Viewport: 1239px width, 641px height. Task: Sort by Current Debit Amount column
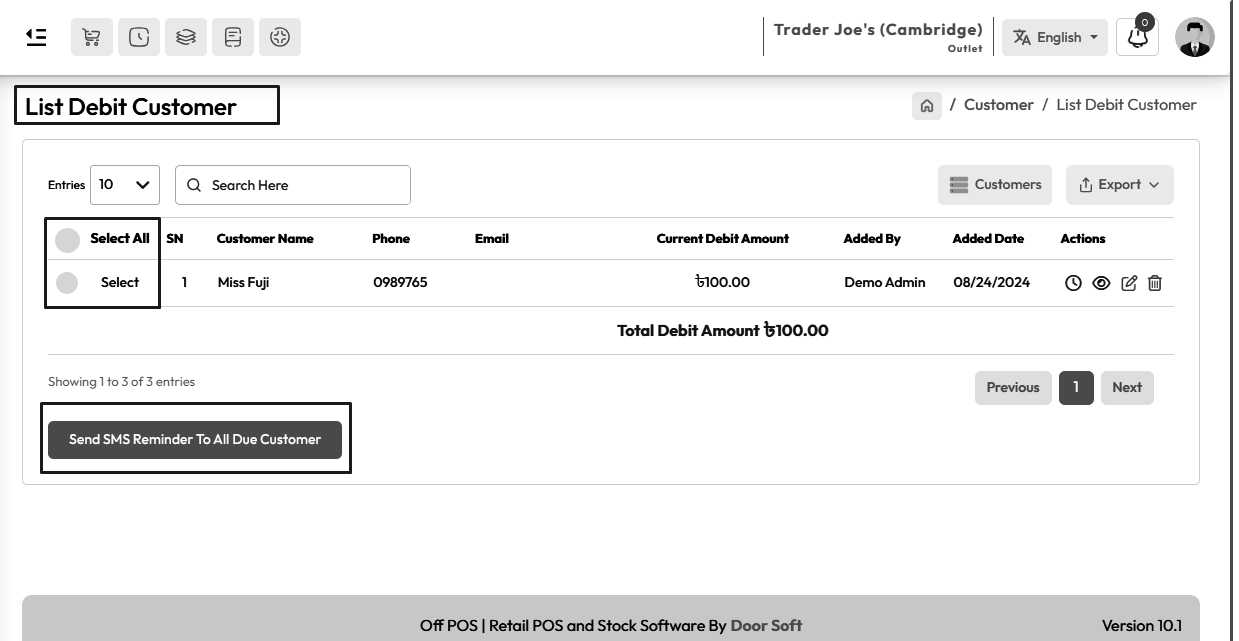[x=723, y=239]
